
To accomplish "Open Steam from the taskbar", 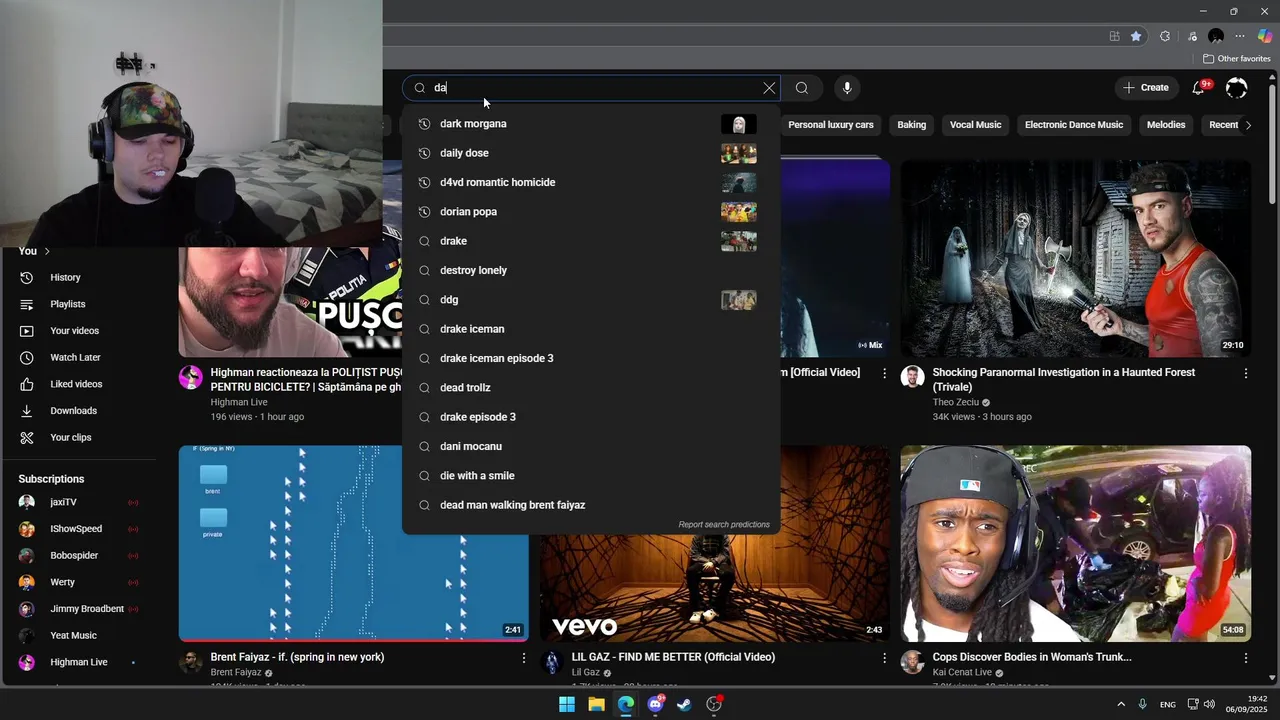I will pos(684,704).
